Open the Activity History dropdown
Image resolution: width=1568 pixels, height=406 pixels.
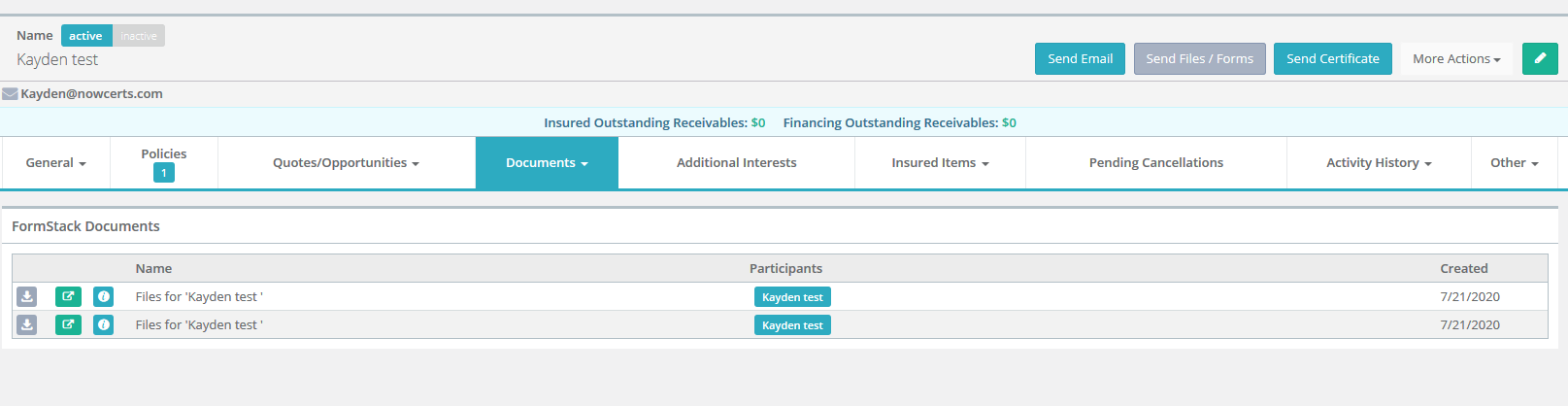click(x=1378, y=163)
